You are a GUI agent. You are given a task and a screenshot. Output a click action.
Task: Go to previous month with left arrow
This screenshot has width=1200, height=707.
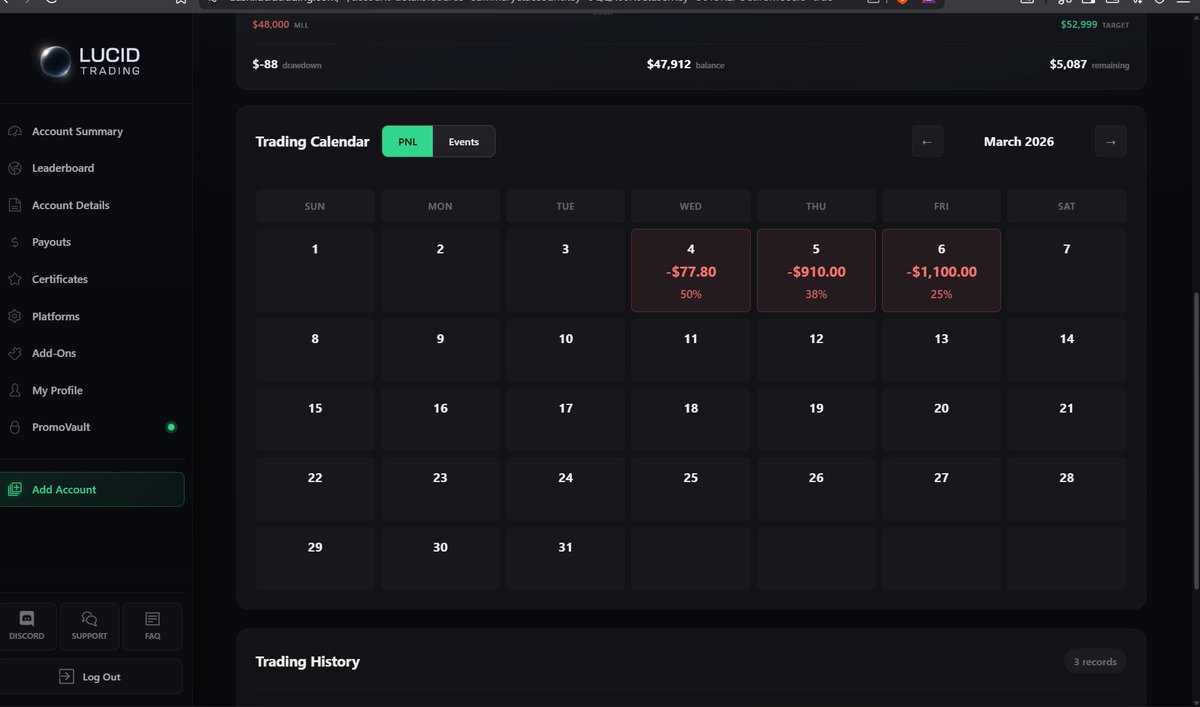tap(927, 142)
